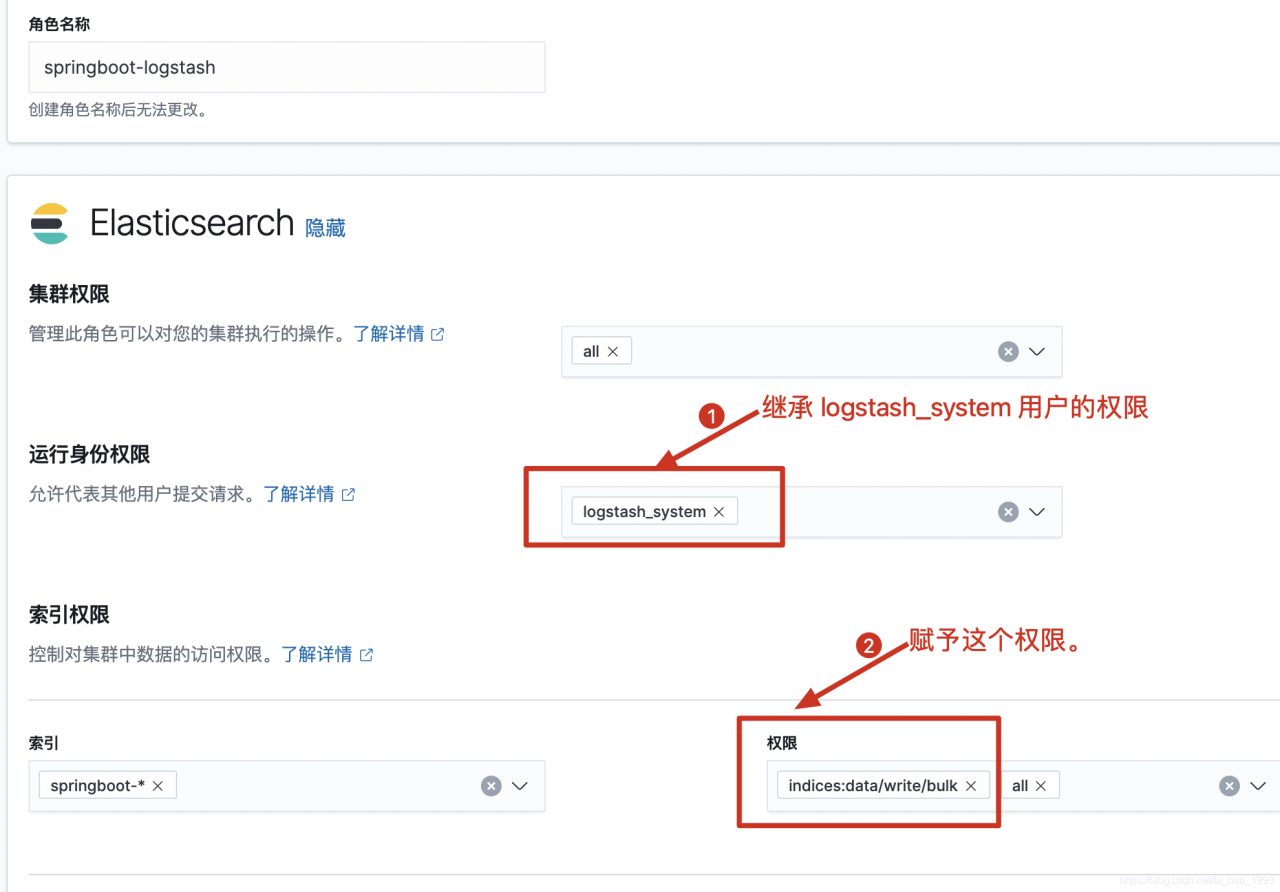Clear all cluster privileges with the circle-x icon
This screenshot has width=1280, height=892.
tap(1008, 351)
